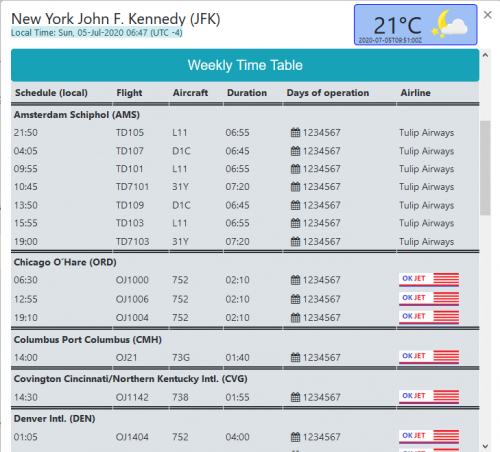500x452 pixels.
Task: Close the JFK airport panel
Action: pyautogui.click(x=488, y=15)
